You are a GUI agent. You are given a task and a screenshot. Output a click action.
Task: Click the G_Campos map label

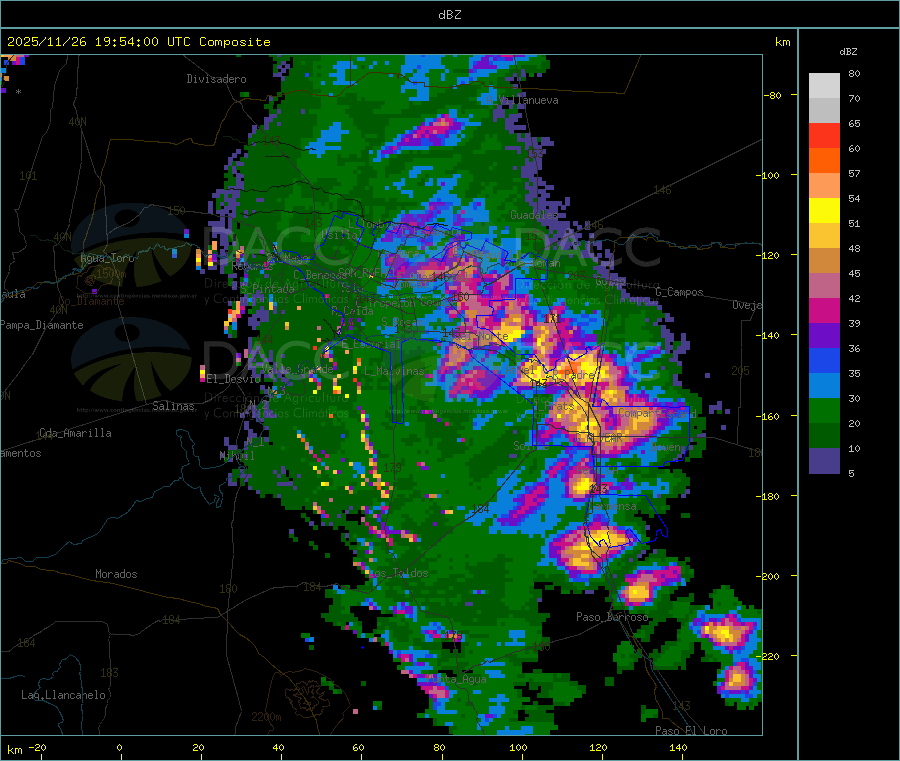point(680,292)
